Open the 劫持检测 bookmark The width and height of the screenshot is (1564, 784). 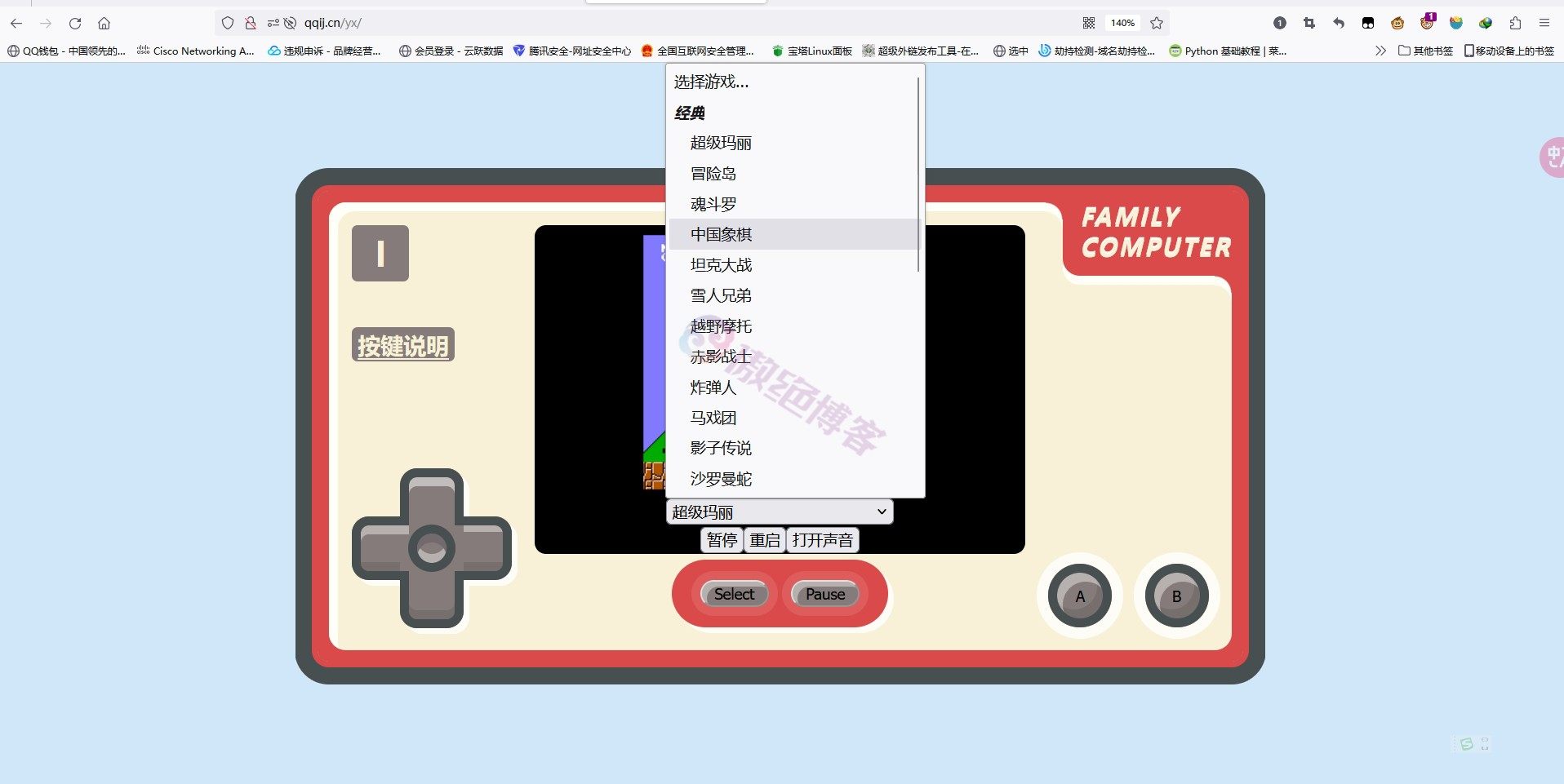(x=1096, y=51)
